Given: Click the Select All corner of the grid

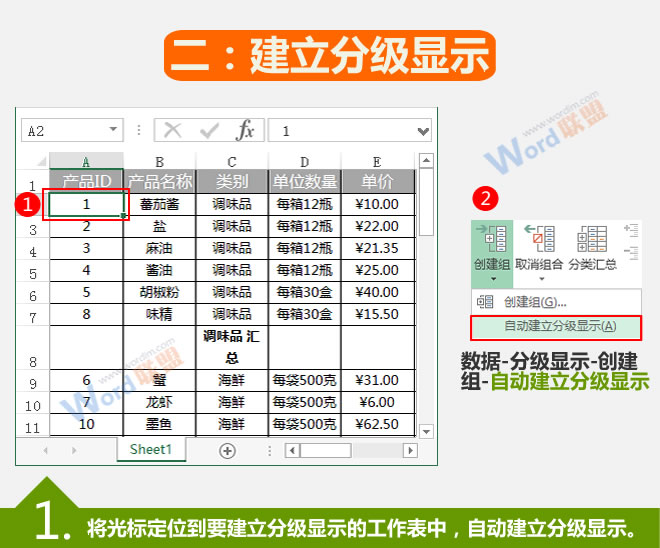Looking at the screenshot, I should [x=39, y=161].
